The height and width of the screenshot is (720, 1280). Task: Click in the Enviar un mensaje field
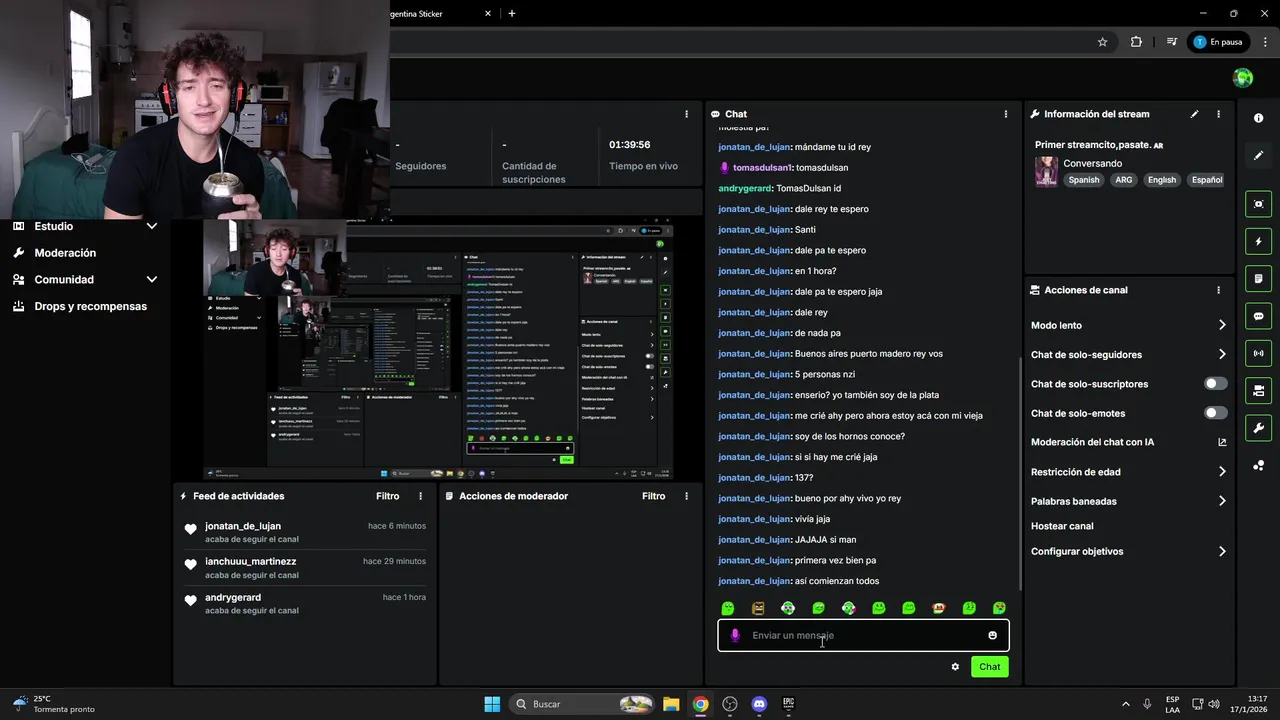pyautogui.click(x=863, y=635)
